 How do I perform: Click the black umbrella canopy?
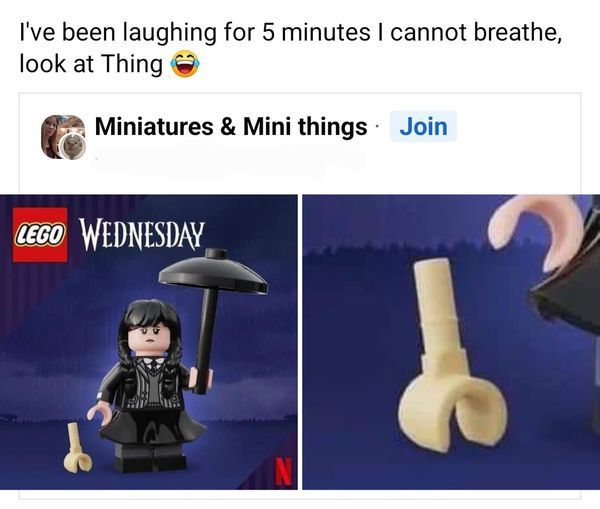click(213, 271)
